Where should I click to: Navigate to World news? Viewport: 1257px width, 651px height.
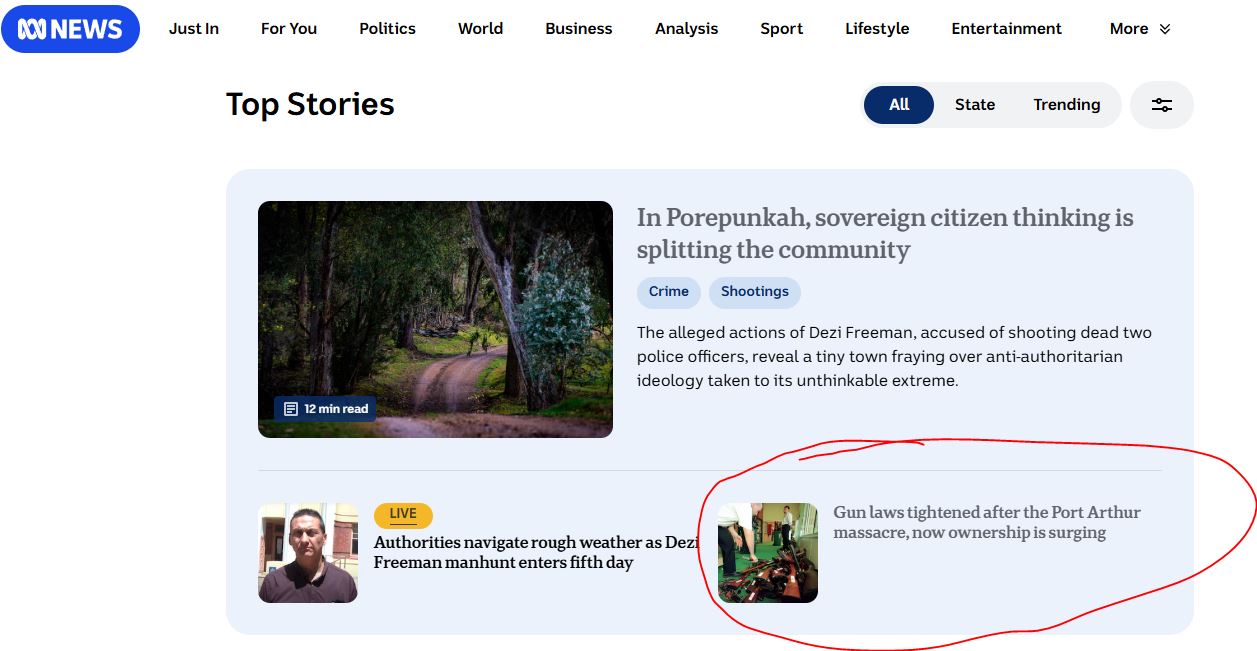480,29
